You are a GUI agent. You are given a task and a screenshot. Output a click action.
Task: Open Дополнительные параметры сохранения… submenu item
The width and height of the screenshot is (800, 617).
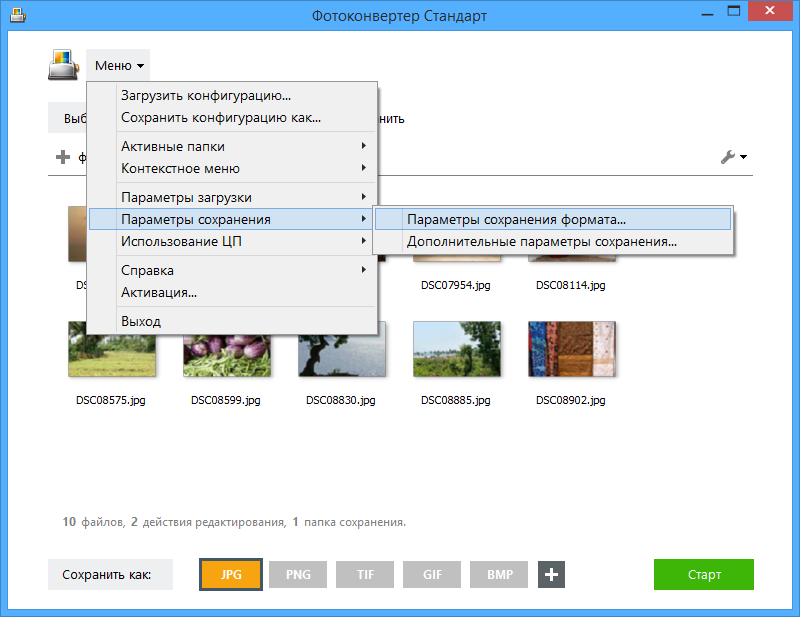[553, 241]
